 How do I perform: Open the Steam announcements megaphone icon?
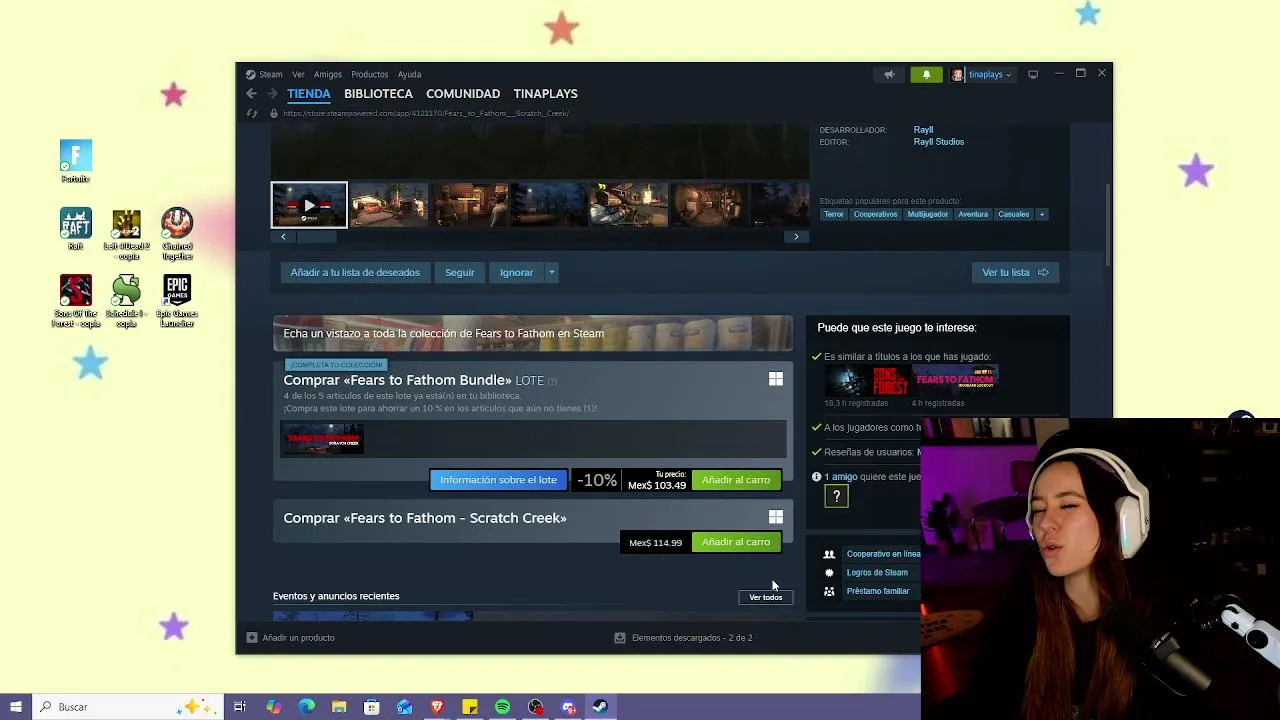(x=889, y=74)
